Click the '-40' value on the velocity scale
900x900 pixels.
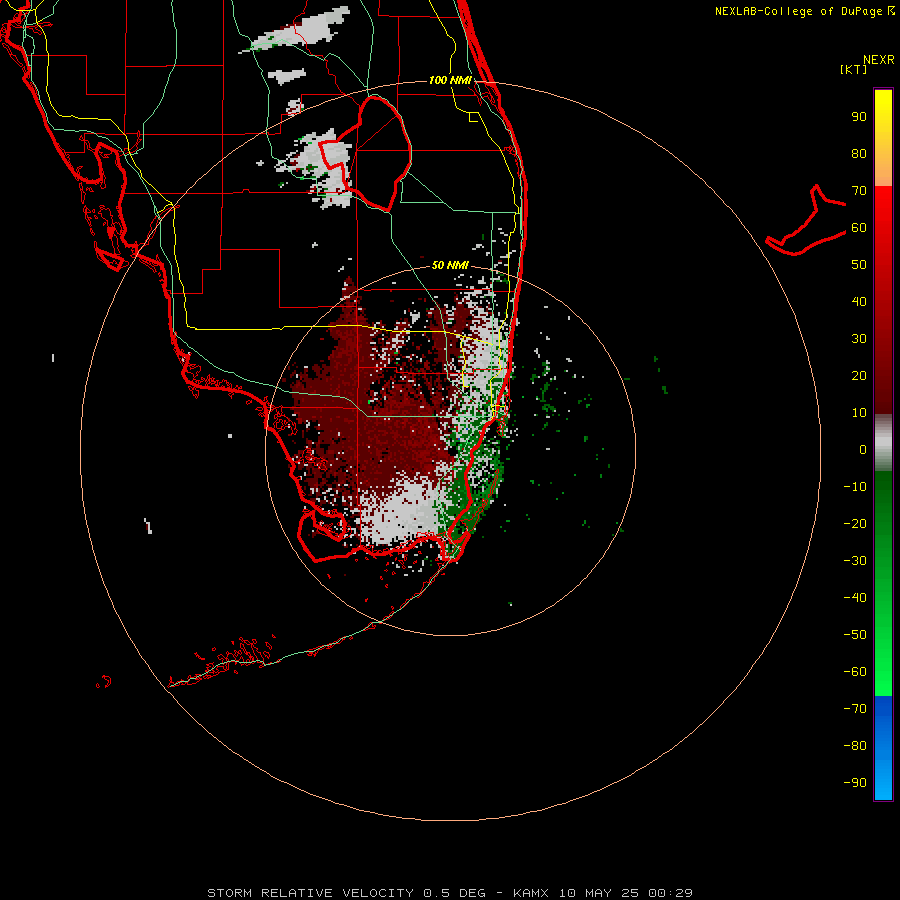pyautogui.click(x=855, y=598)
